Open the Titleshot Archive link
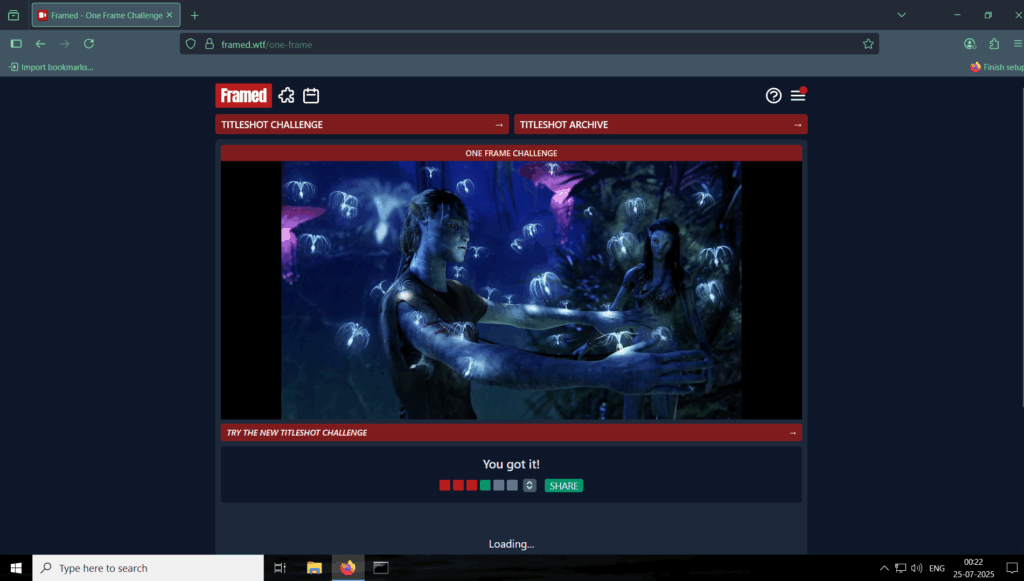The height and width of the screenshot is (581, 1024). [x=660, y=125]
